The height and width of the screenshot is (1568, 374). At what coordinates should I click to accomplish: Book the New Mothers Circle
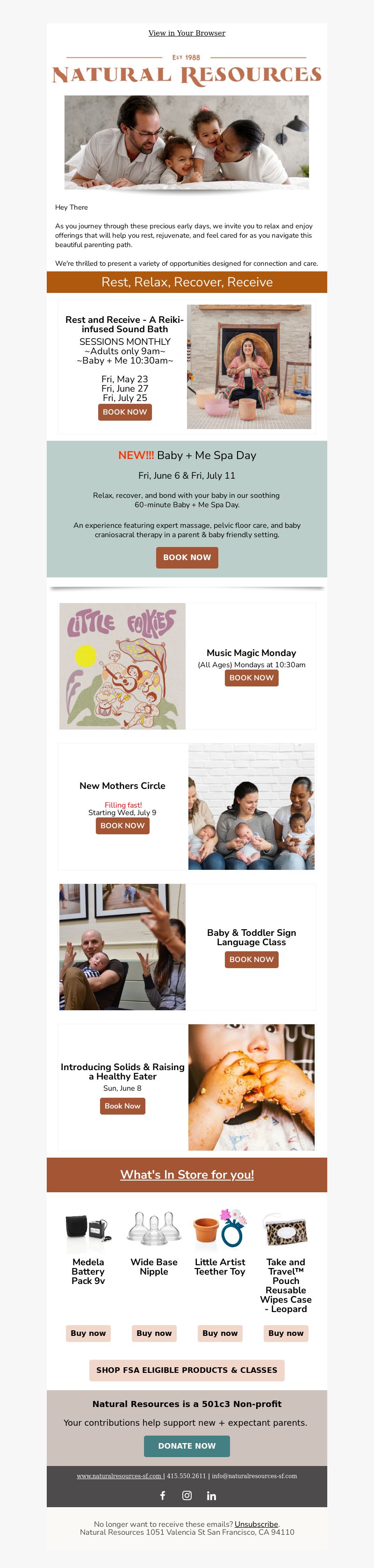point(122,825)
